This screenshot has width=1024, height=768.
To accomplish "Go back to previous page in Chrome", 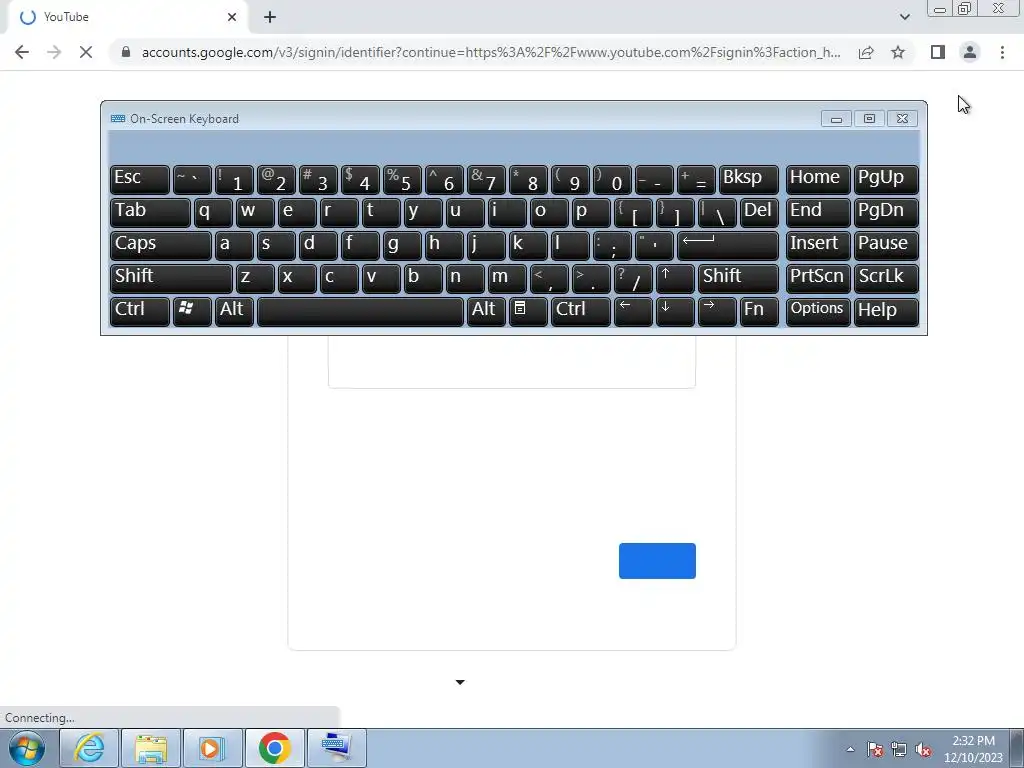I will coord(22,52).
